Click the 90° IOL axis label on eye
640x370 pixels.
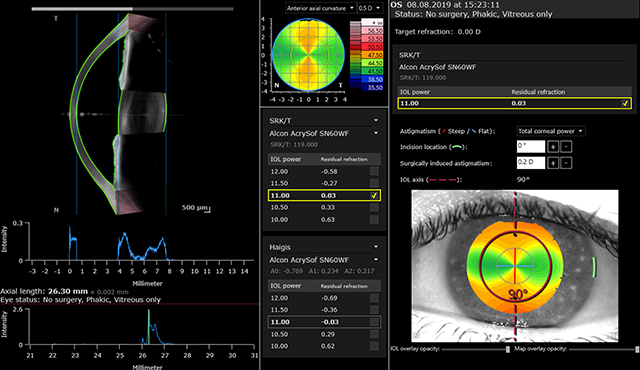coord(518,294)
